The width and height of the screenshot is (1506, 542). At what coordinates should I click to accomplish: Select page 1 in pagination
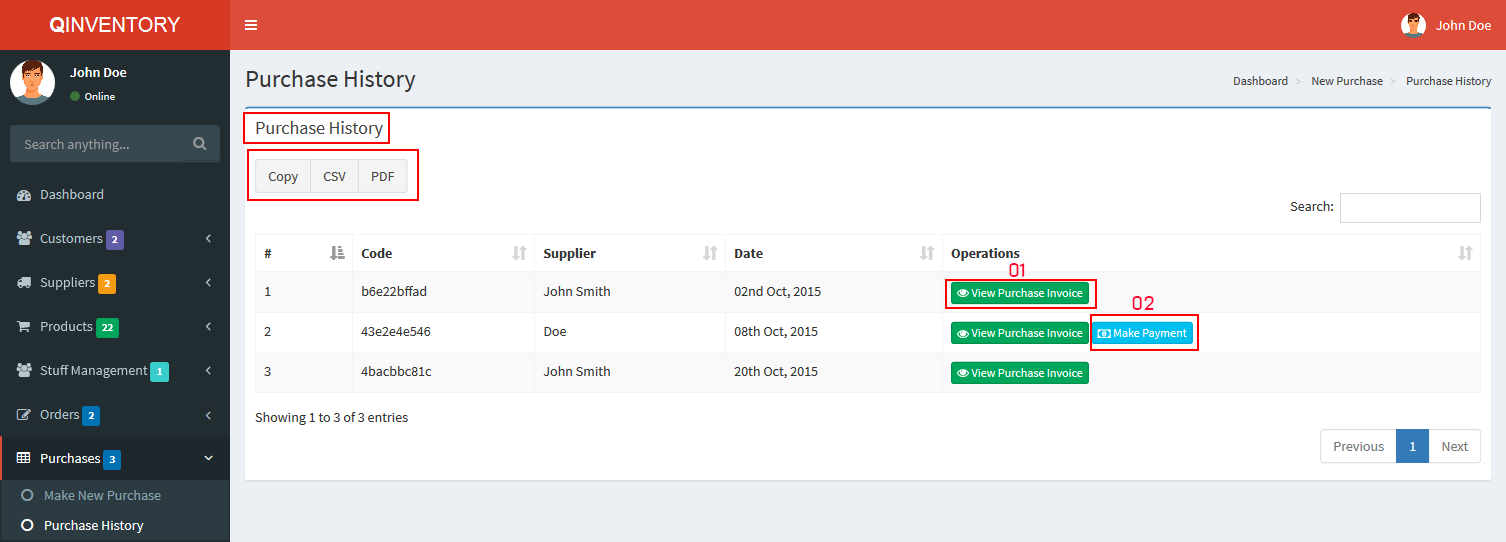pos(1412,446)
